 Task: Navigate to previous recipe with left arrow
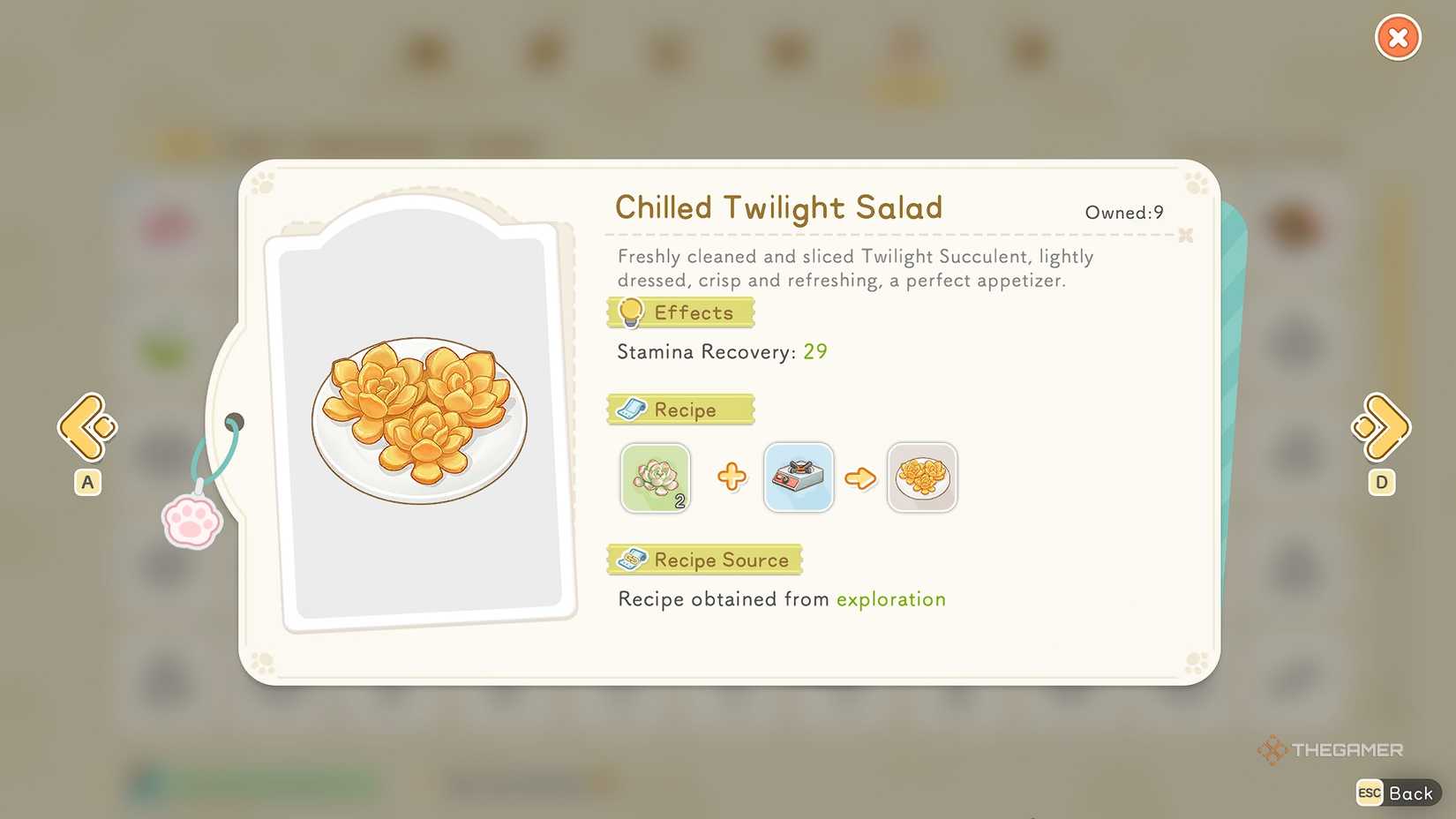(86, 427)
